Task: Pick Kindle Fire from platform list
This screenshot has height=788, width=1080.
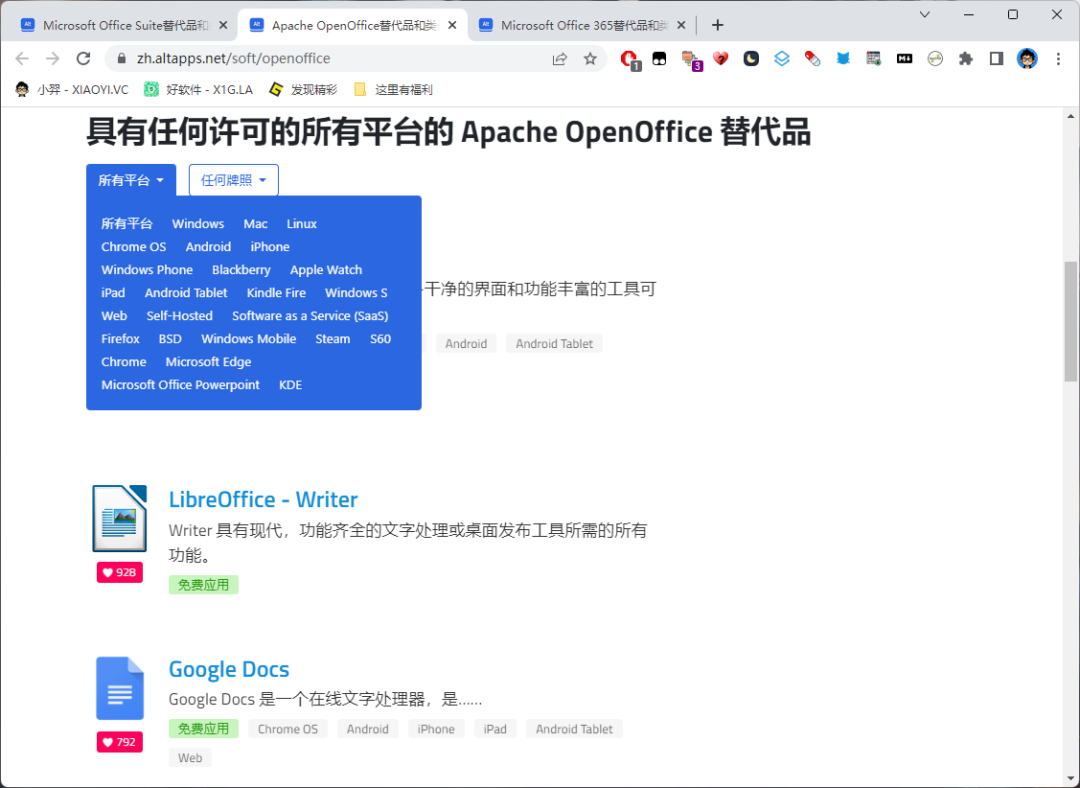Action: (x=276, y=293)
